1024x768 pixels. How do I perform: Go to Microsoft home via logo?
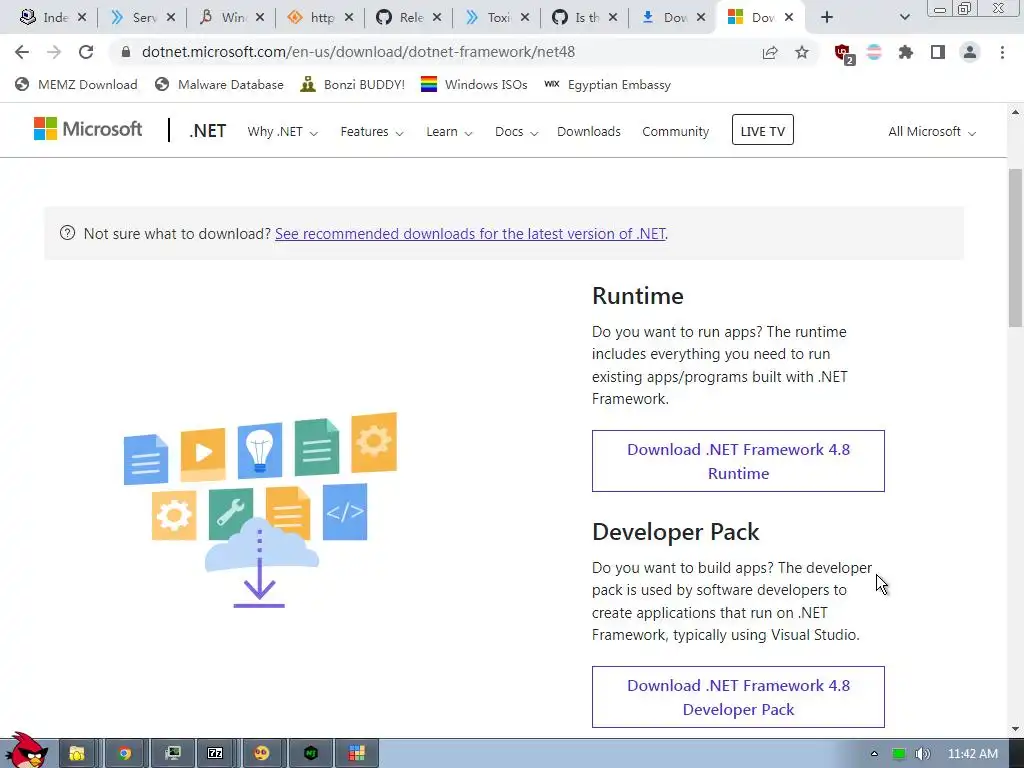click(88, 129)
